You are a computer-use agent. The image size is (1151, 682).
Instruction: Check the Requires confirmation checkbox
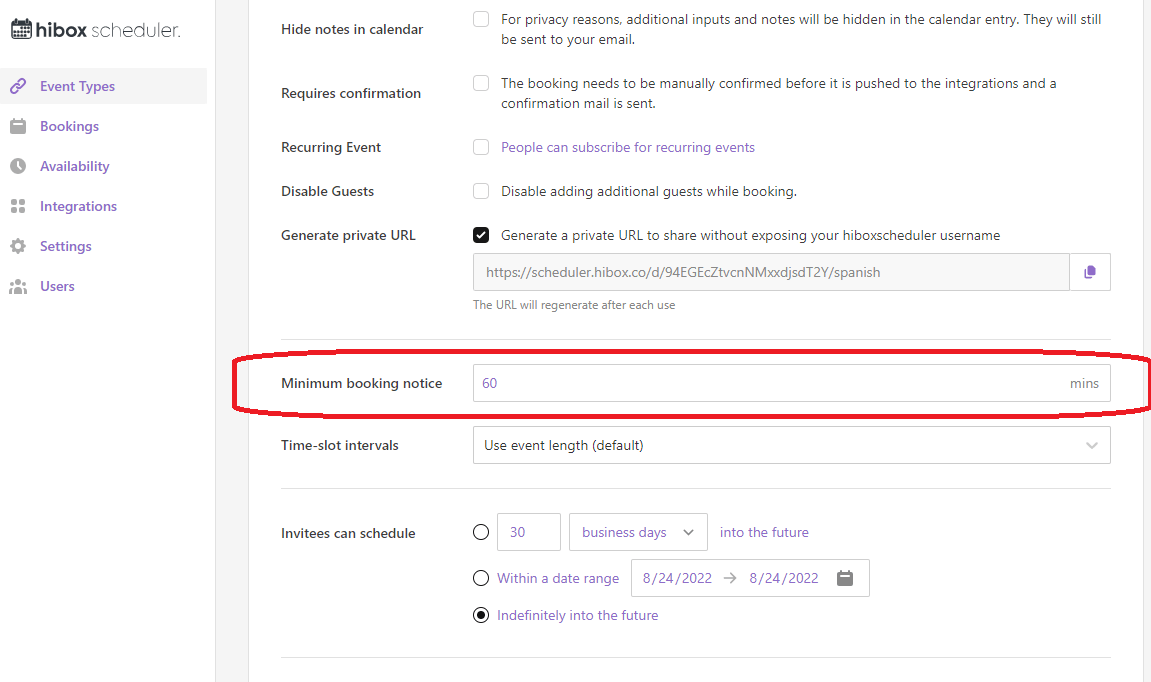[x=481, y=83]
